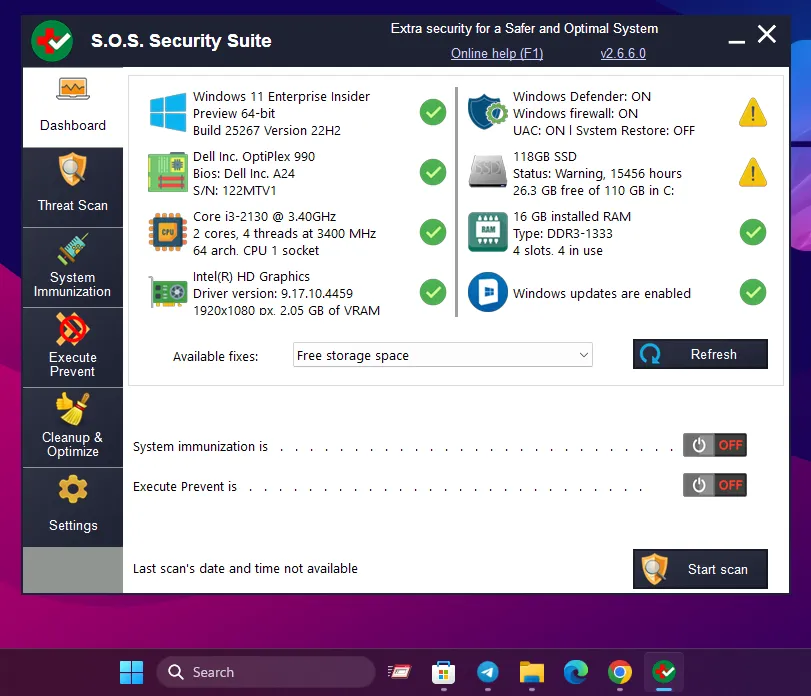
Task: Click the RAM icon beside 16 GB installed RAM
Action: click(x=488, y=232)
